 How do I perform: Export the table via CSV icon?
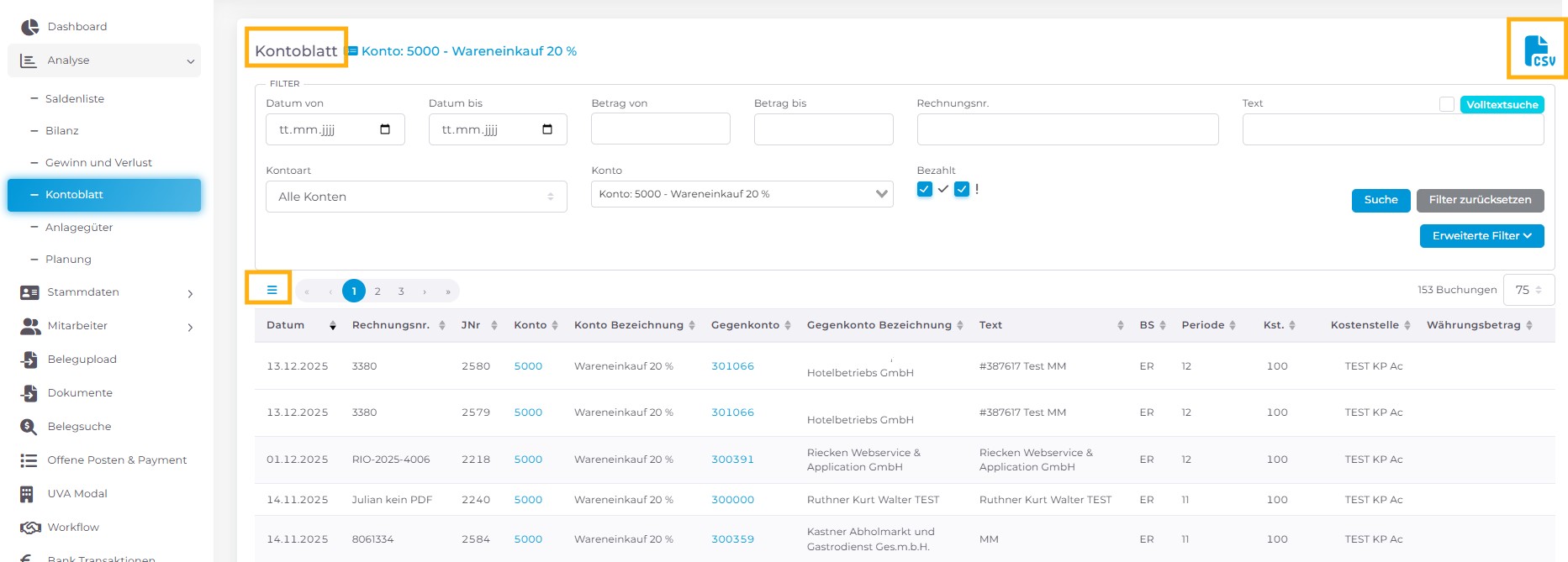click(1539, 50)
